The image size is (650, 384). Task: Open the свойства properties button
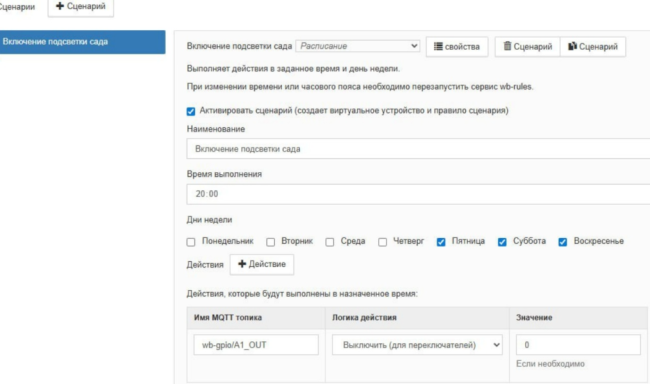click(x=457, y=46)
